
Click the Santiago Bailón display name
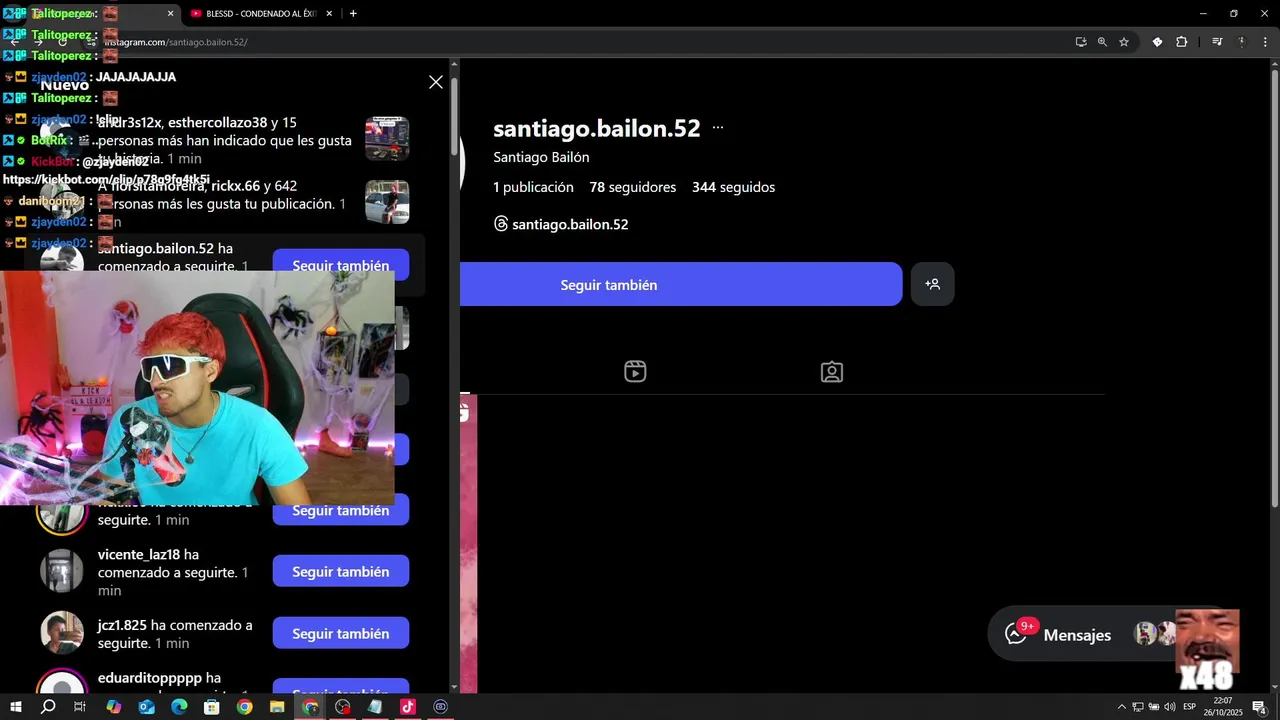541,157
